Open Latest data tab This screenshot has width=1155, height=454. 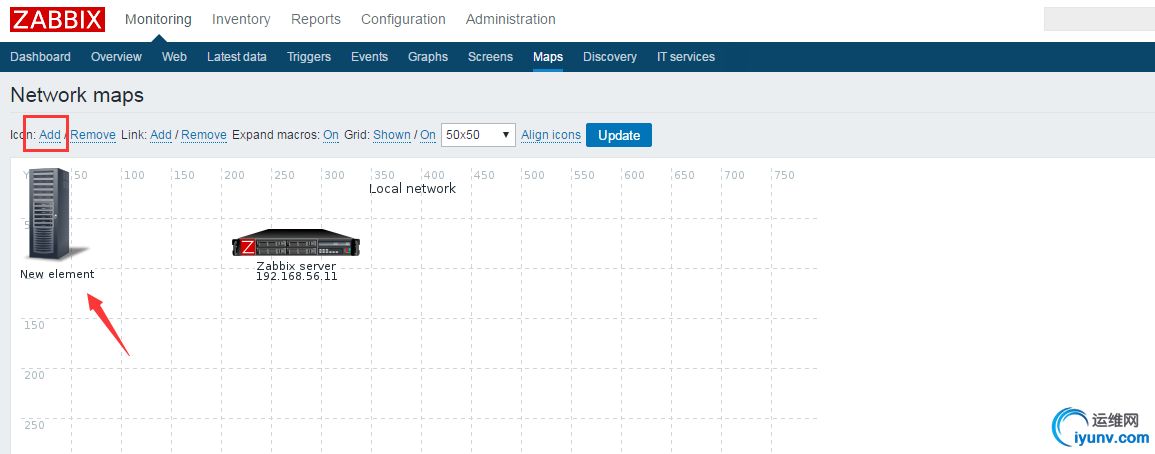click(x=236, y=57)
